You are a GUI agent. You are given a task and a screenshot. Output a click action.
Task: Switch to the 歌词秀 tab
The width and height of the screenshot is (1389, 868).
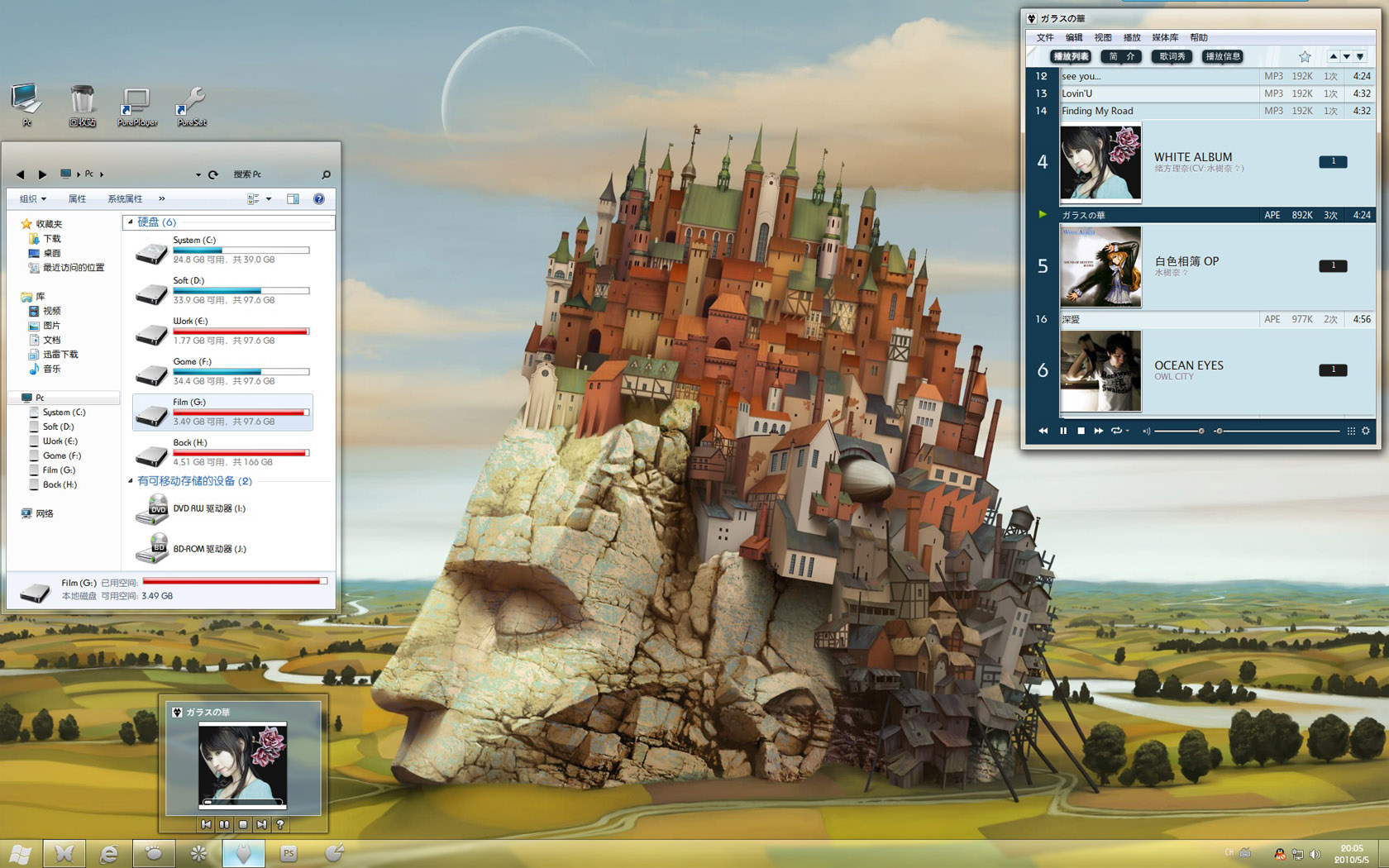point(1172,56)
